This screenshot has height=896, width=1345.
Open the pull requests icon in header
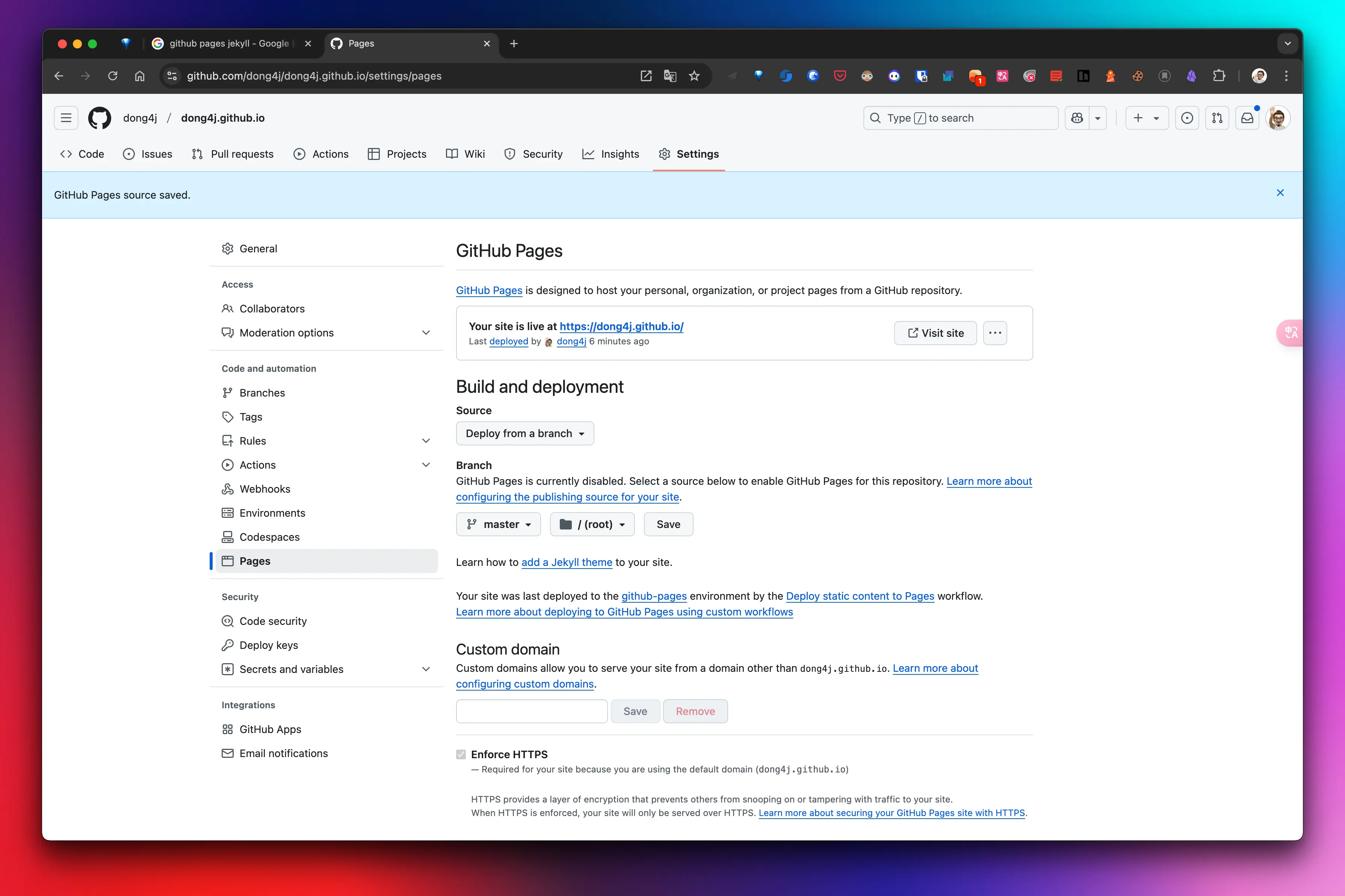coord(1217,118)
